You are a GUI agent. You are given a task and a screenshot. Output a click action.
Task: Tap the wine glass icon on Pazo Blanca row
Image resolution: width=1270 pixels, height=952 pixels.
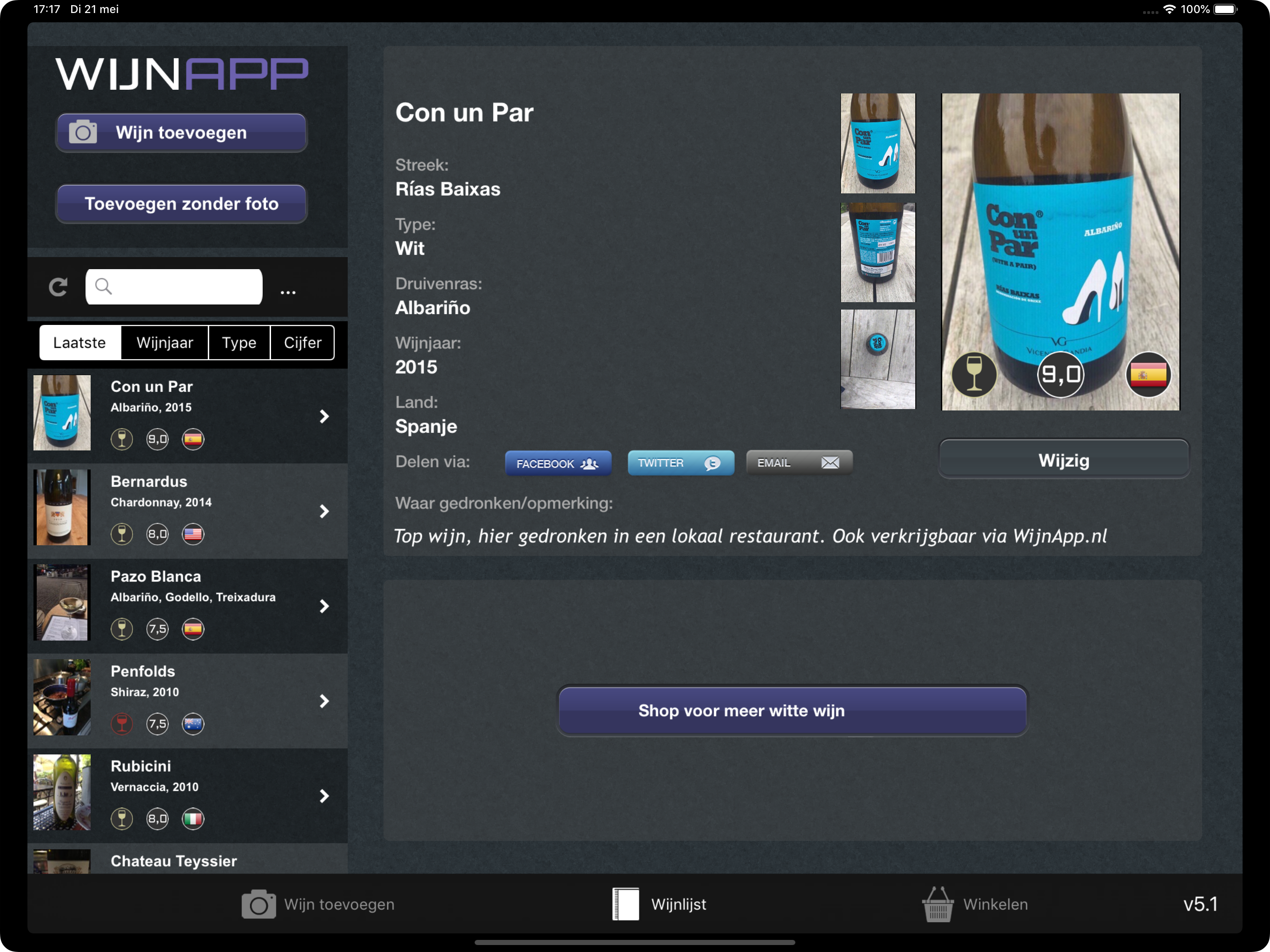click(x=122, y=629)
